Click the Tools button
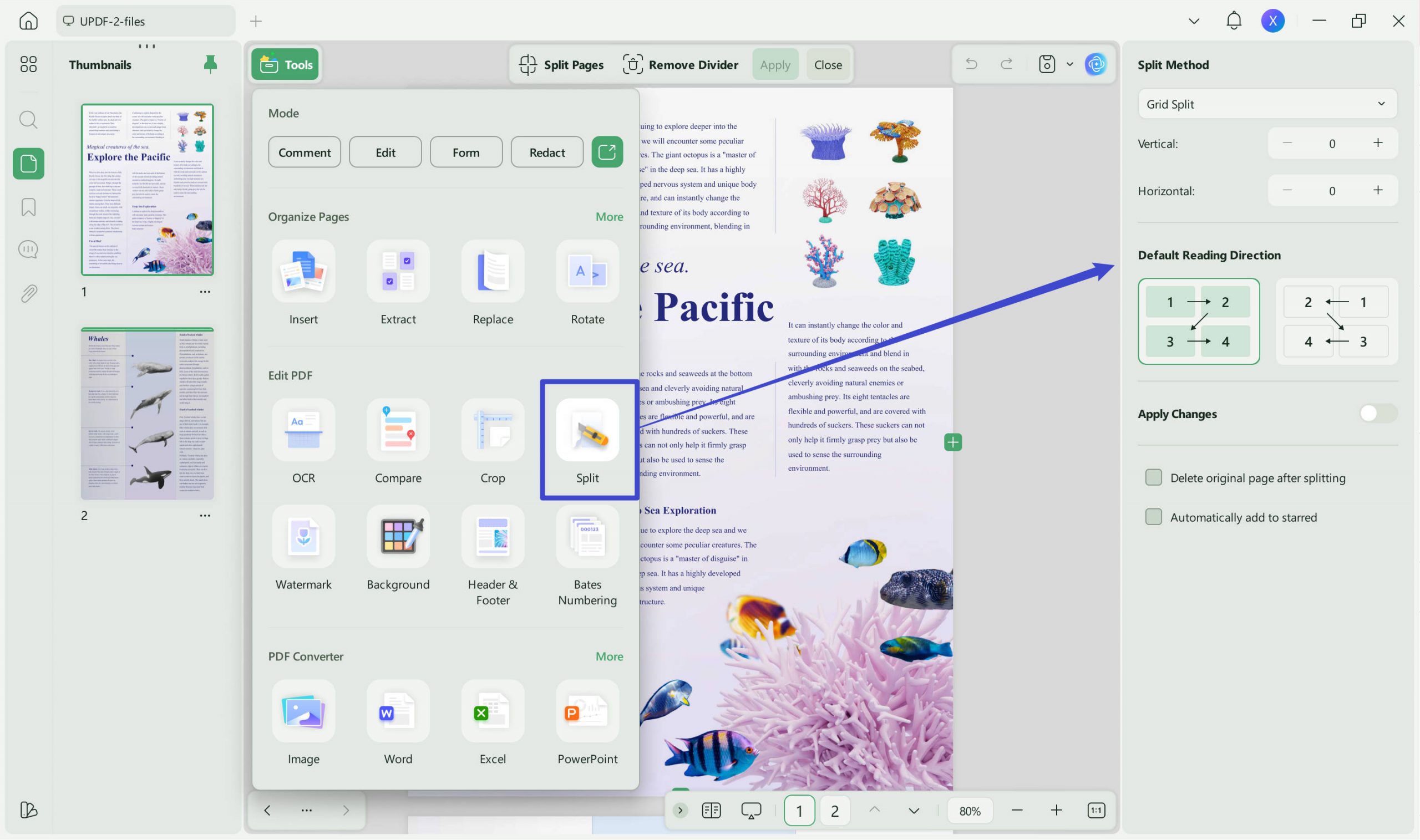 (x=285, y=64)
